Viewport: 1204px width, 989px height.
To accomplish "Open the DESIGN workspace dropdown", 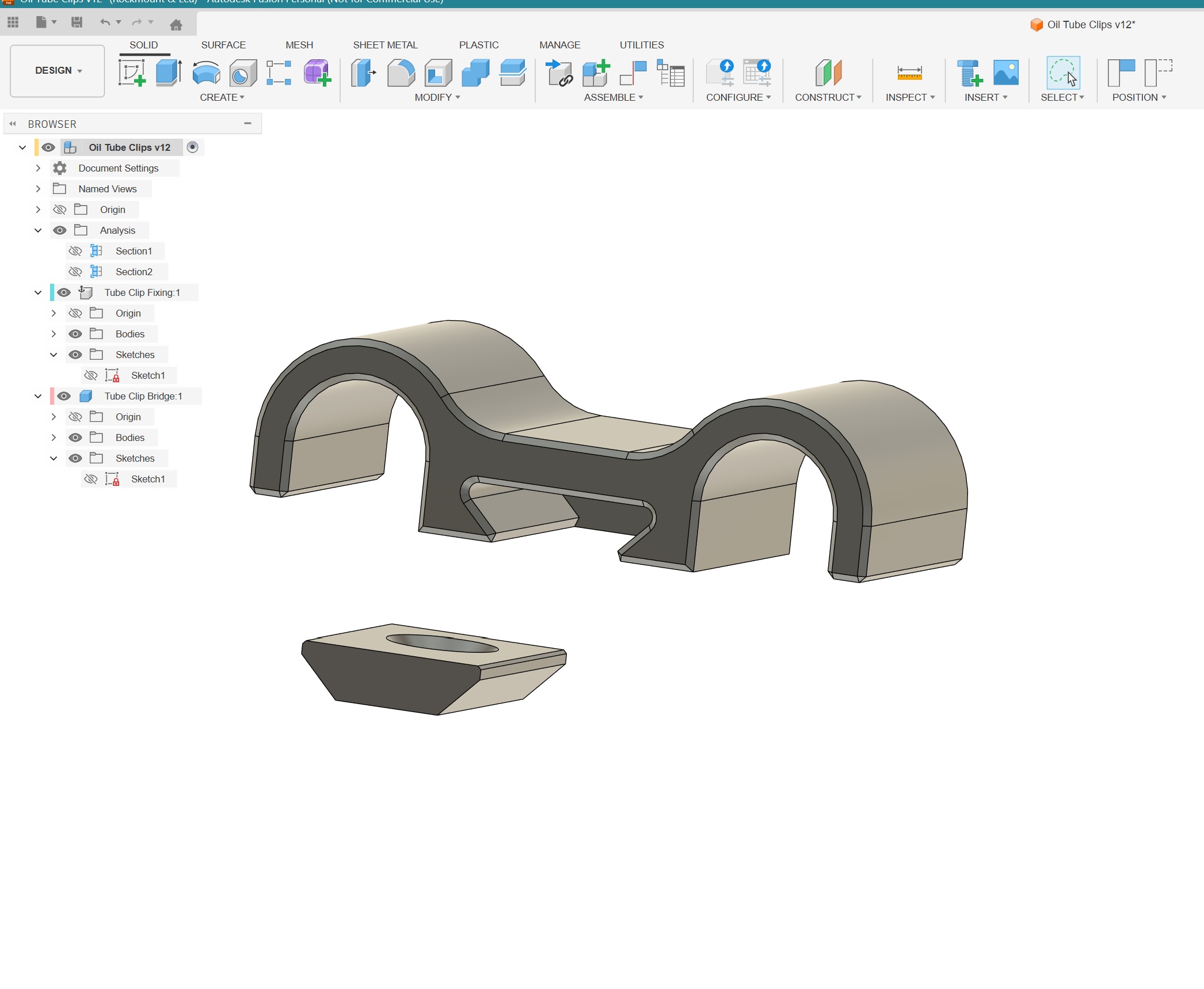I will pos(58,71).
